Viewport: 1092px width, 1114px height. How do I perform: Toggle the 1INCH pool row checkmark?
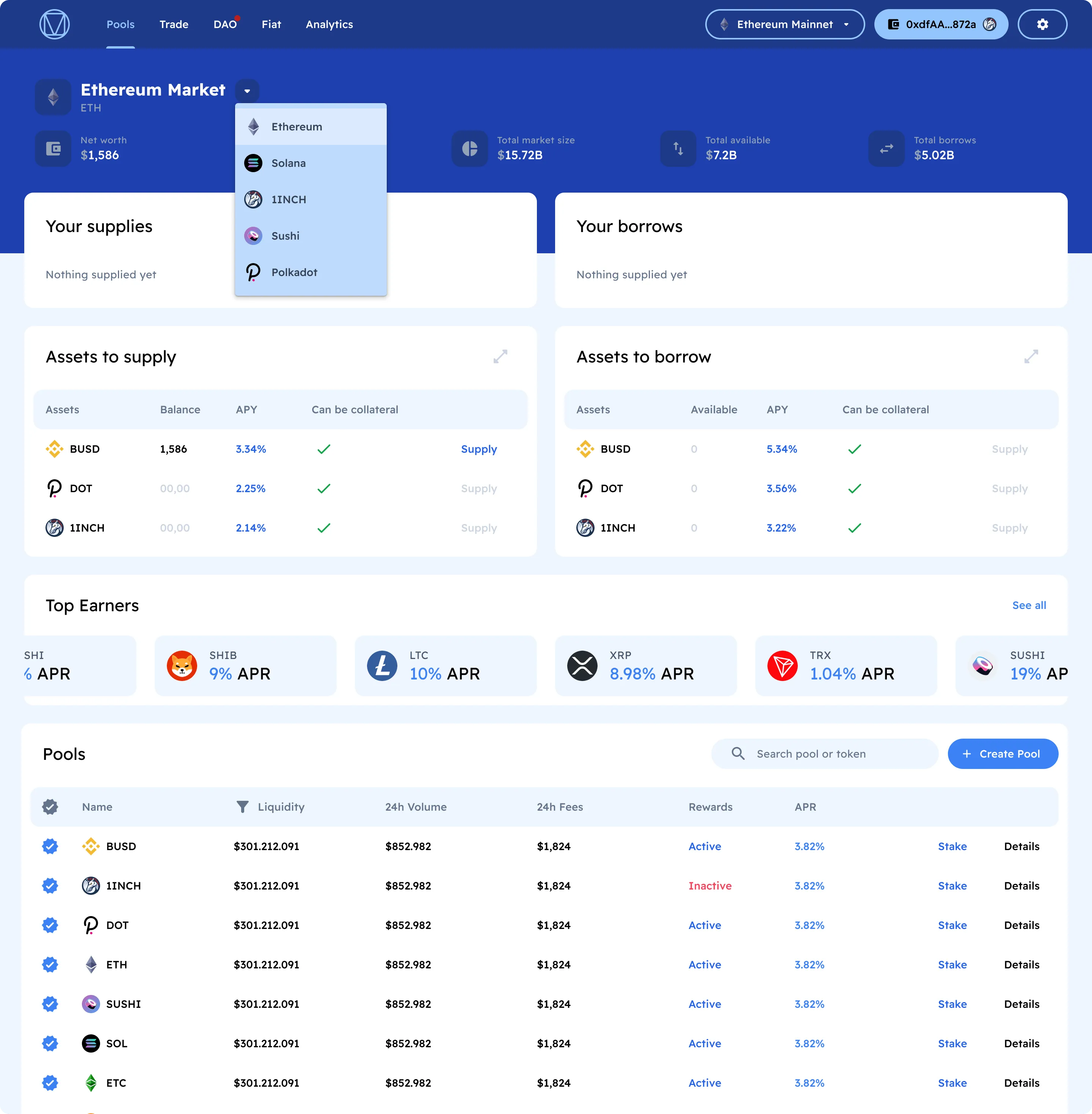pyautogui.click(x=50, y=885)
